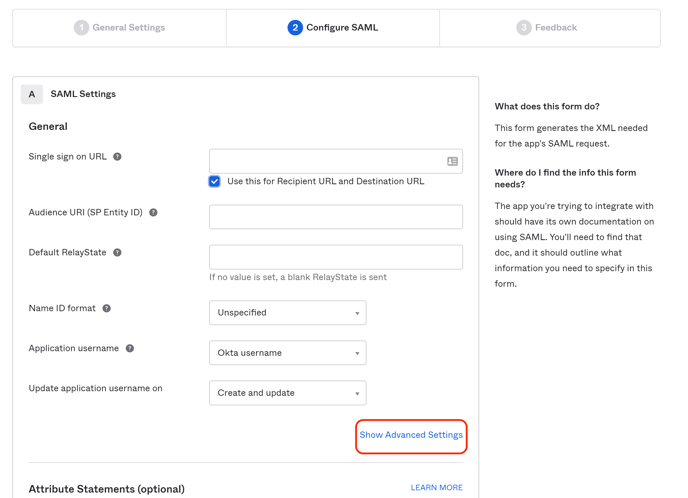This screenshot has height=498, width=688.
Task: Focus the Single sign on URL field
Action: click(325, 161)
